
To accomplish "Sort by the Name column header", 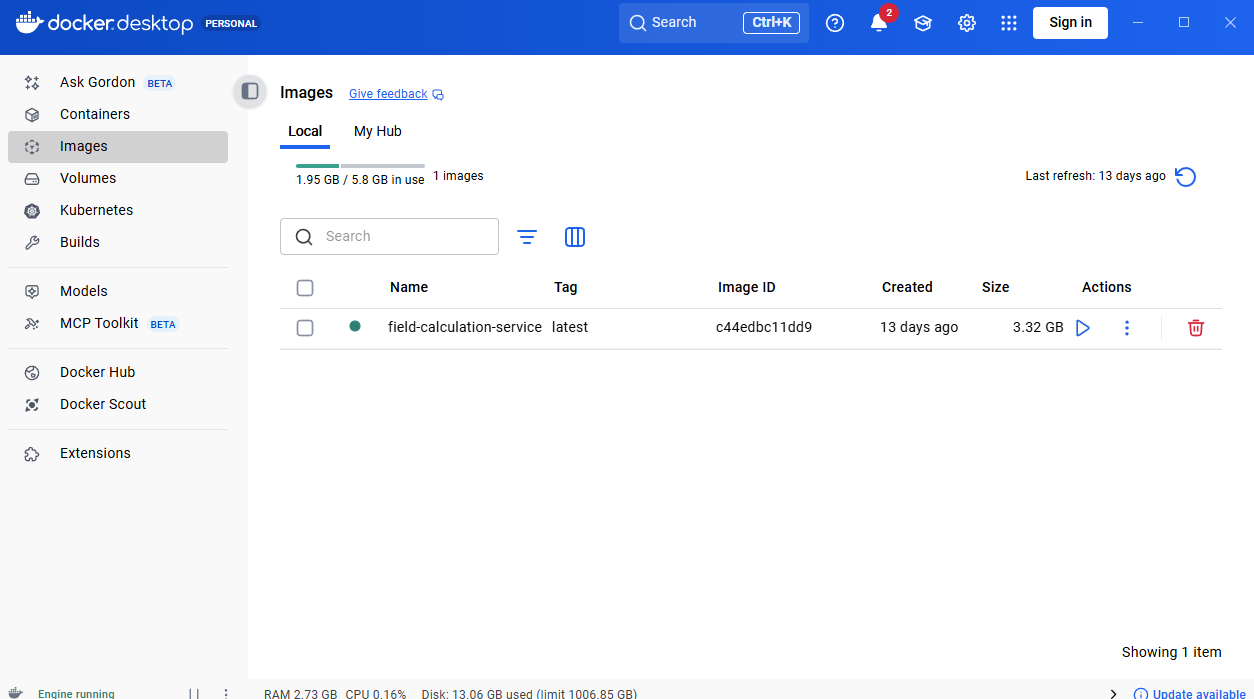I will point(409,287).
